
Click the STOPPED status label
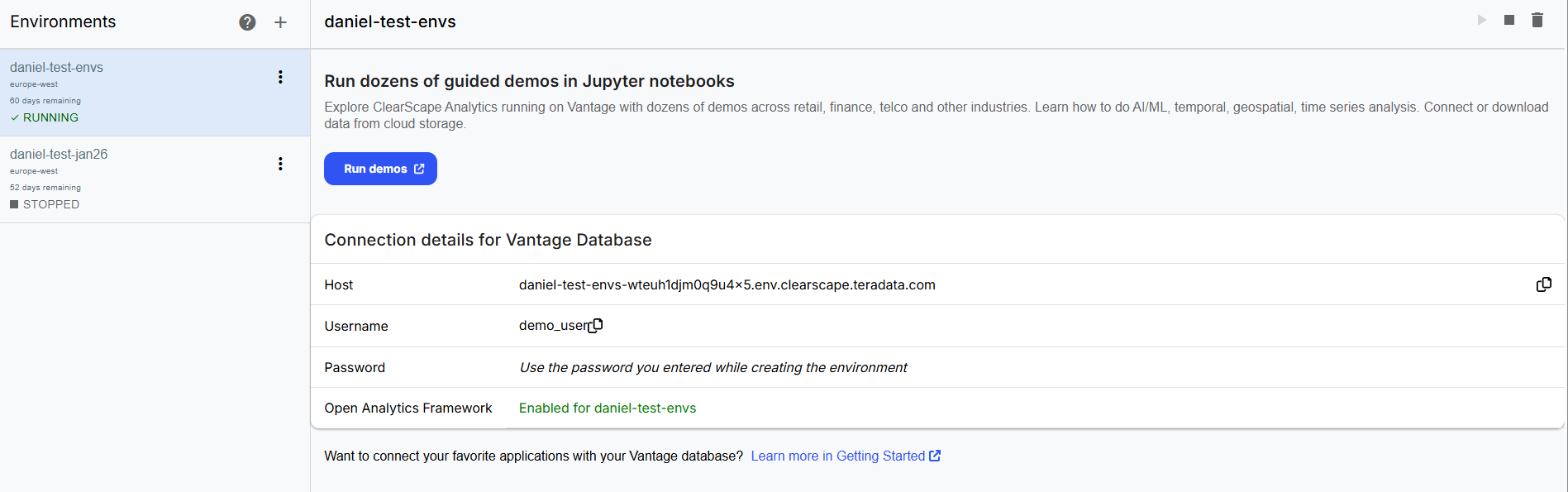(50, 204)
